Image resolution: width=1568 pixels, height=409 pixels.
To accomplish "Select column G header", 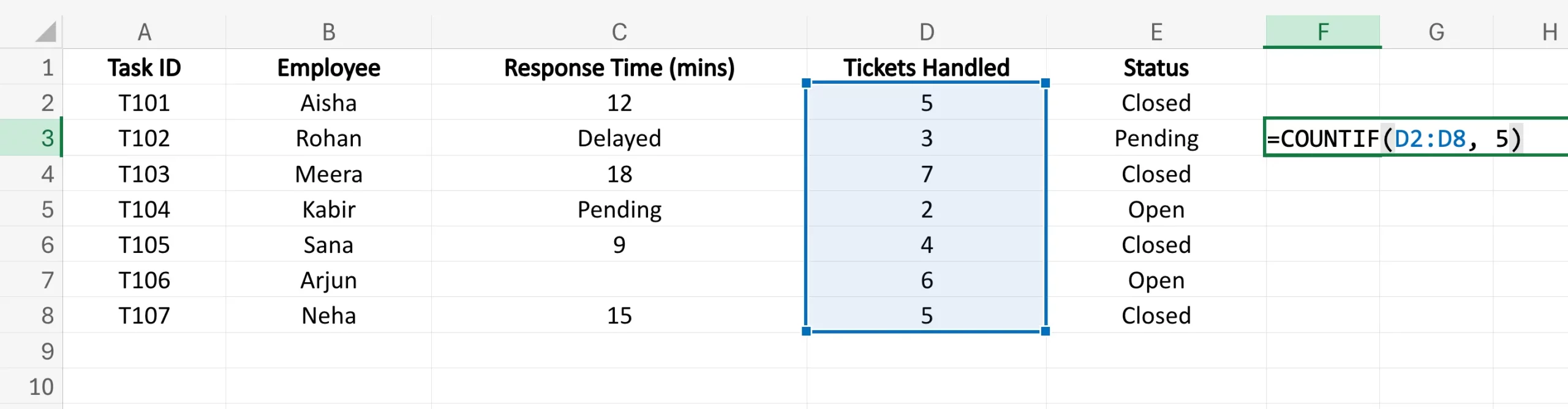I will (1436, 32).
